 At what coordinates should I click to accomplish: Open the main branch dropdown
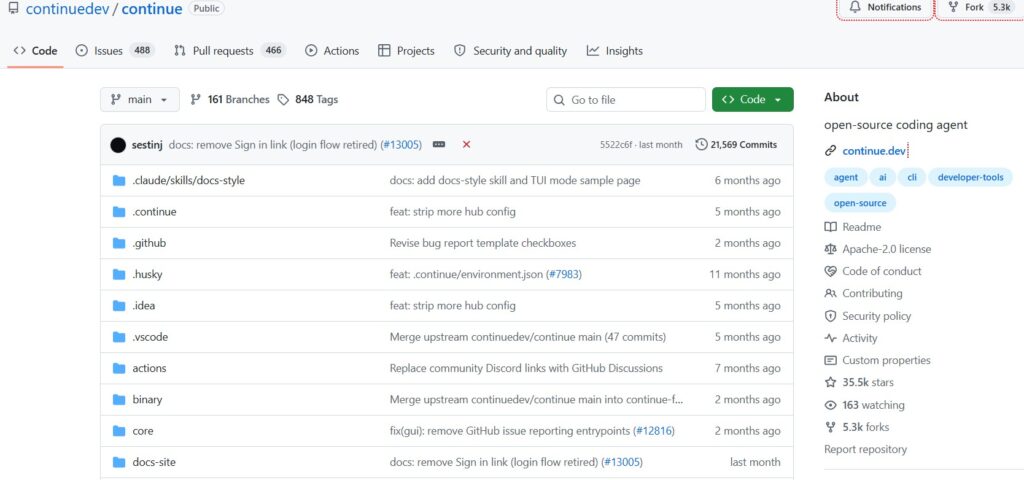139,99
